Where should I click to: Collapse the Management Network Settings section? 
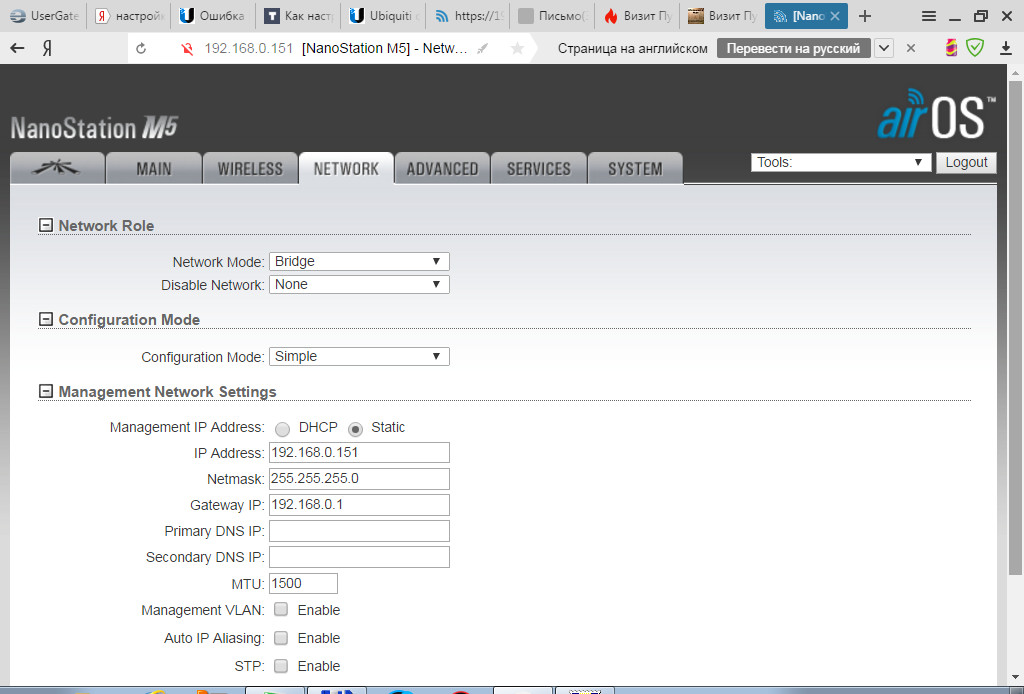(x=46, y=391)
